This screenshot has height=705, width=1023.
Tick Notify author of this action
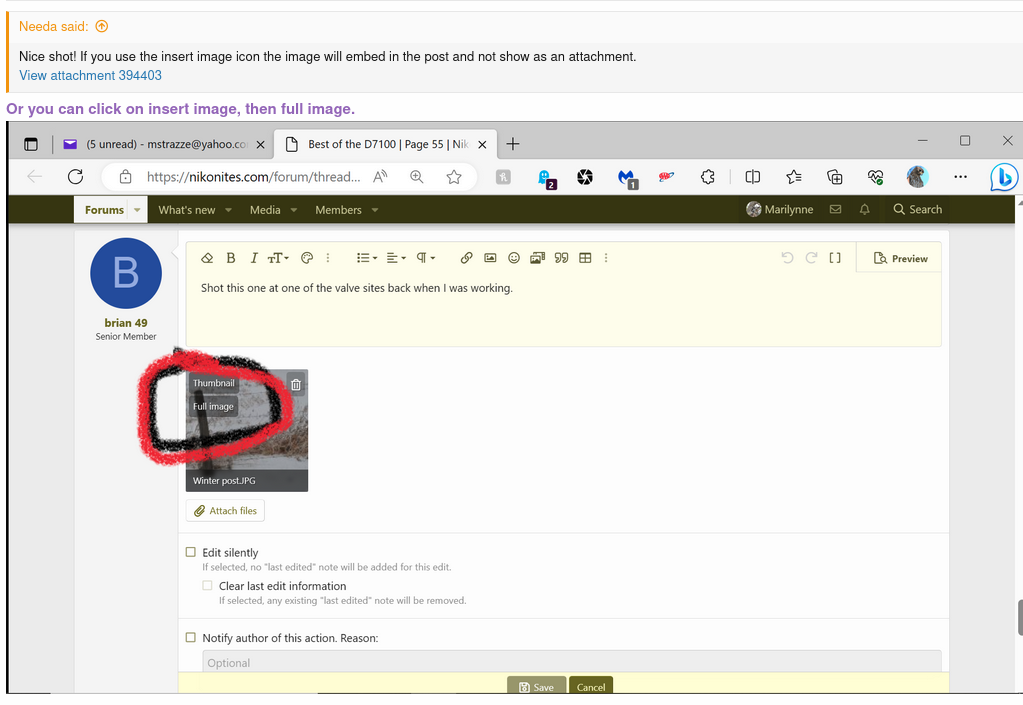191,638
